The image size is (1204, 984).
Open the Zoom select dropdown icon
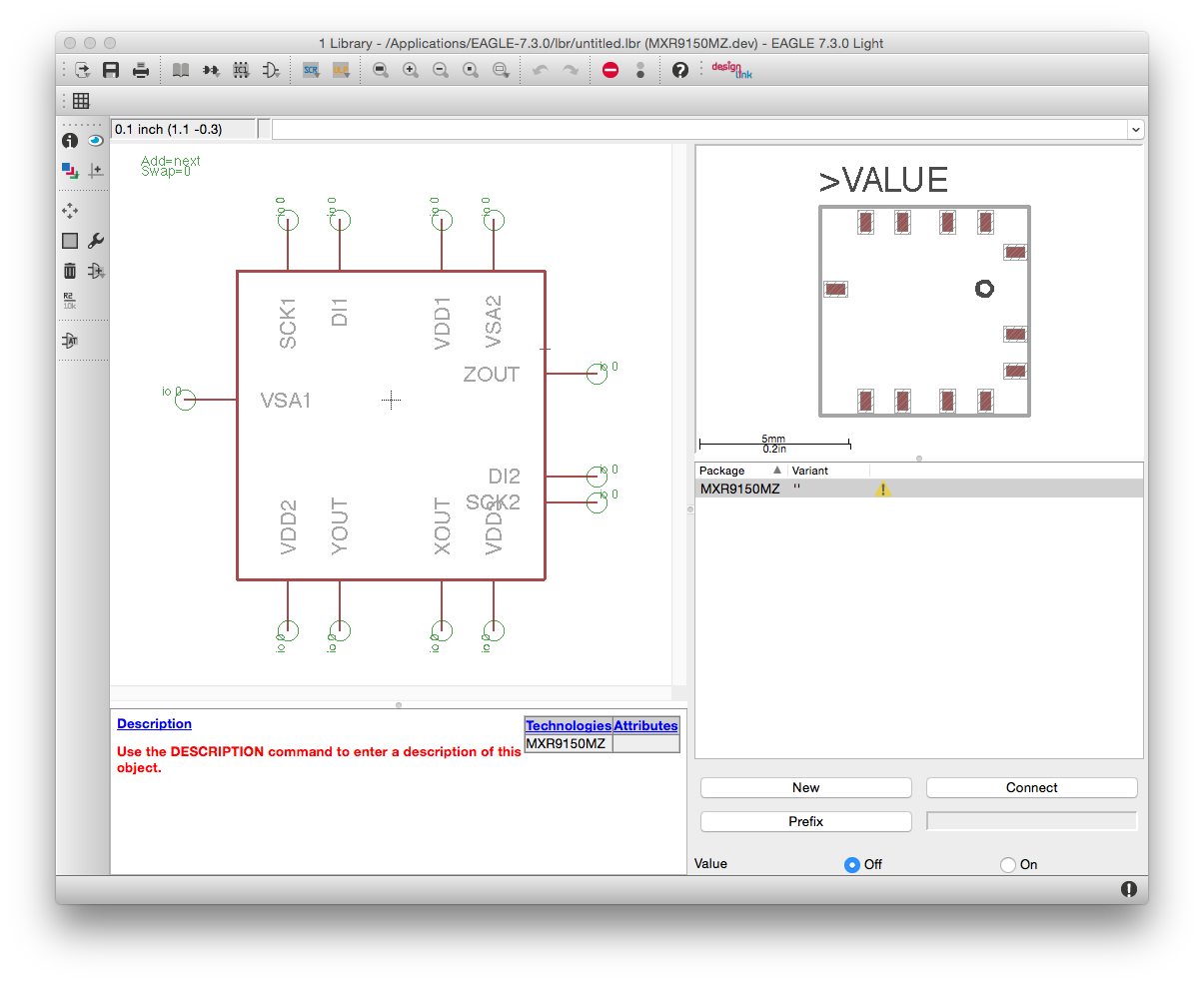[x=501, y=70]
